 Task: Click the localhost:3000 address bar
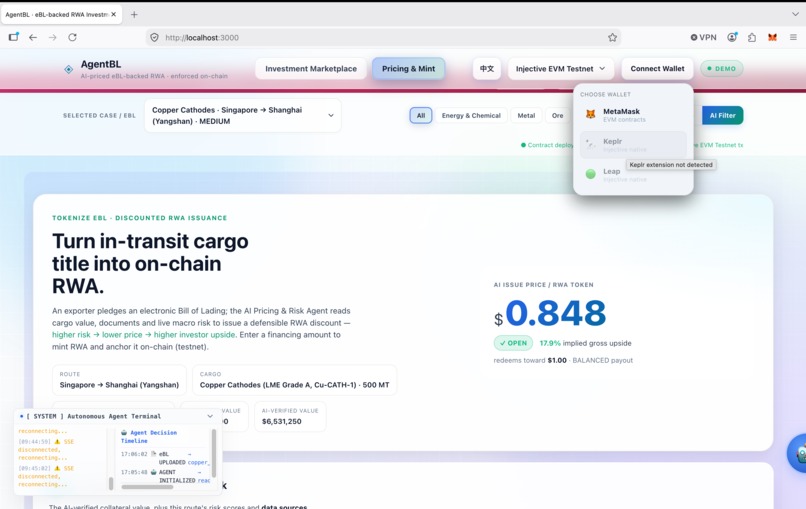pos(383,38)
